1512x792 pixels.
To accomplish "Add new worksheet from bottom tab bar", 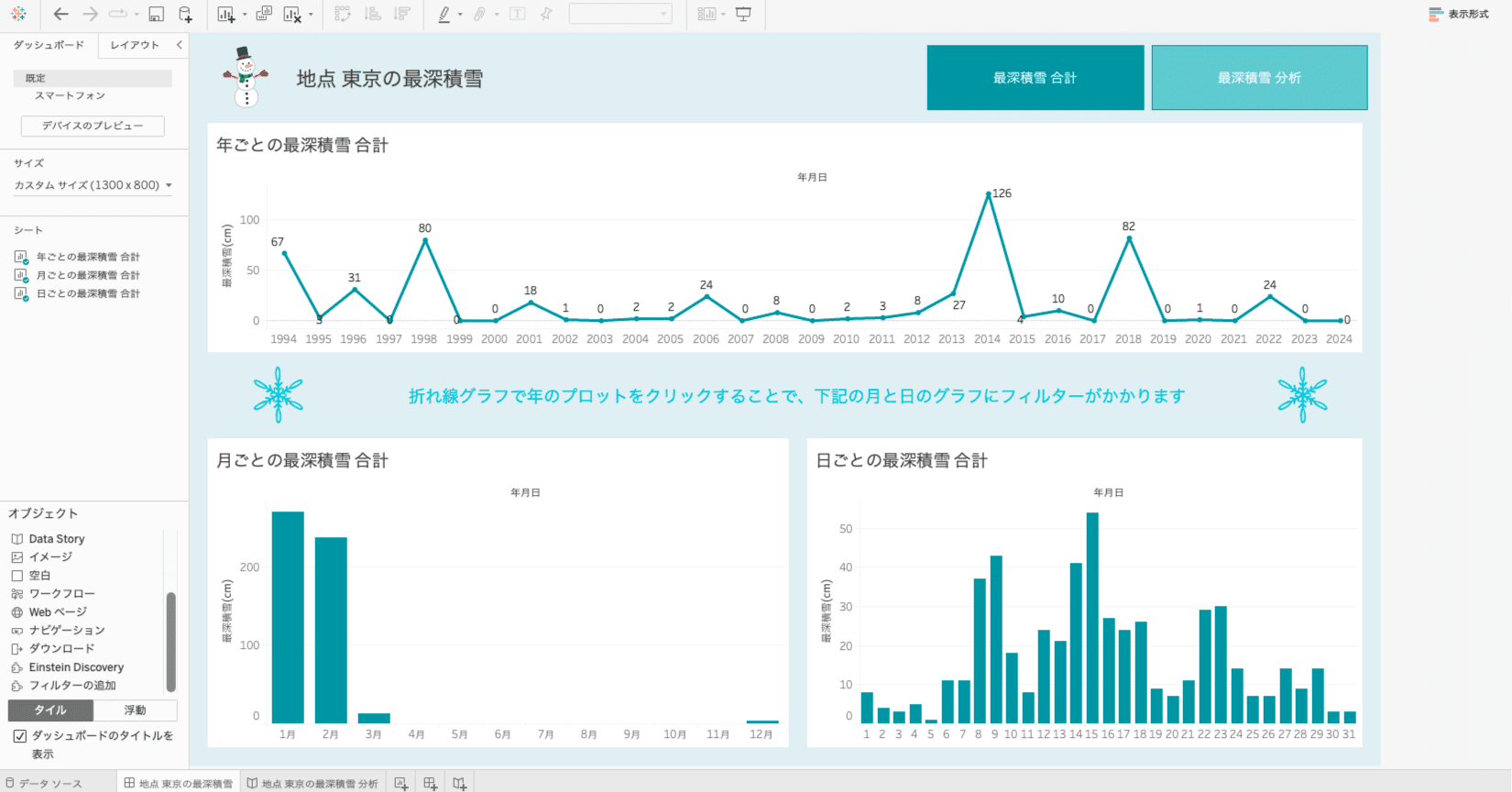I will coord(400,783).
